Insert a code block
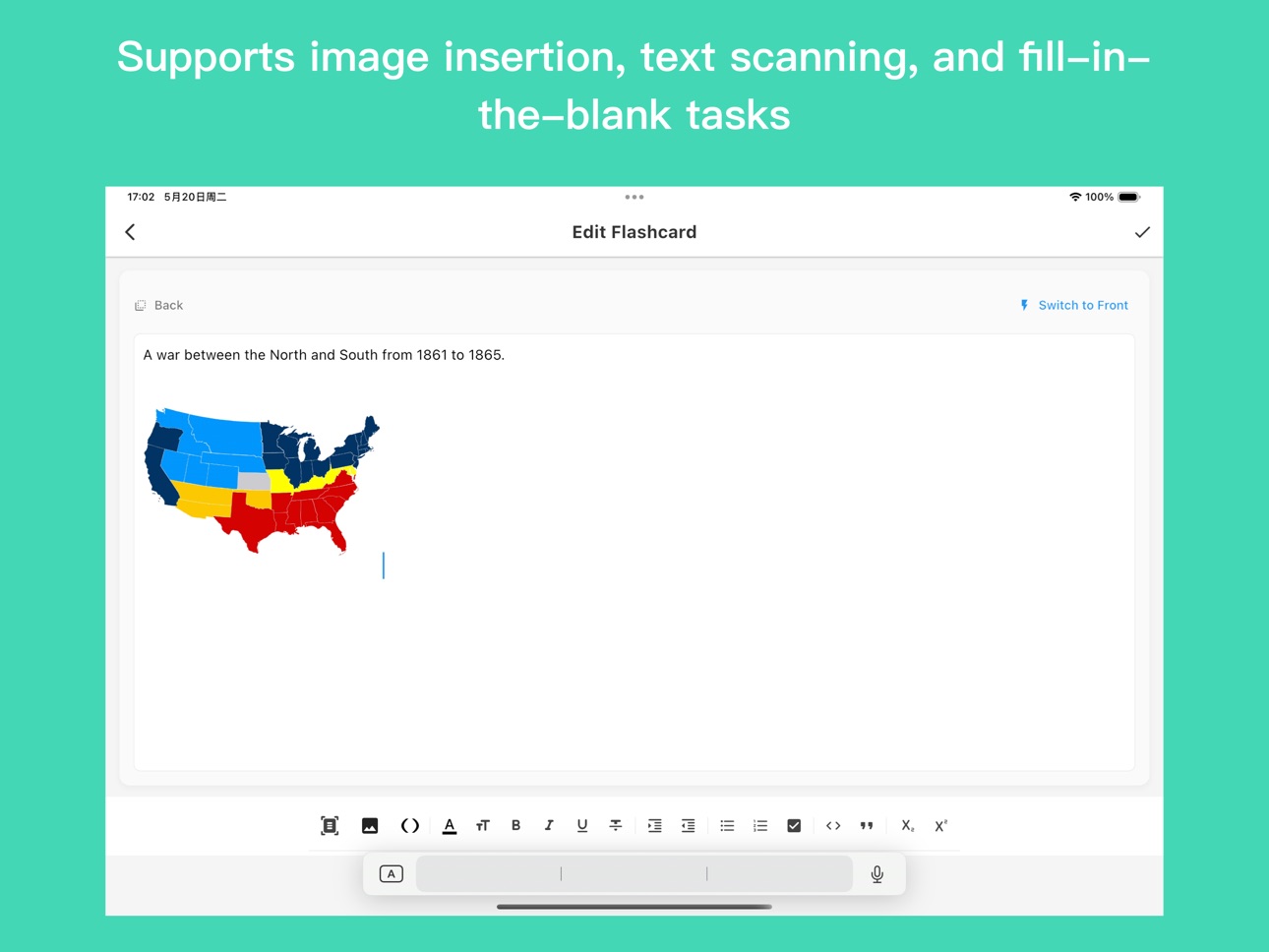 pyautogui.click(x=833, y=826)
